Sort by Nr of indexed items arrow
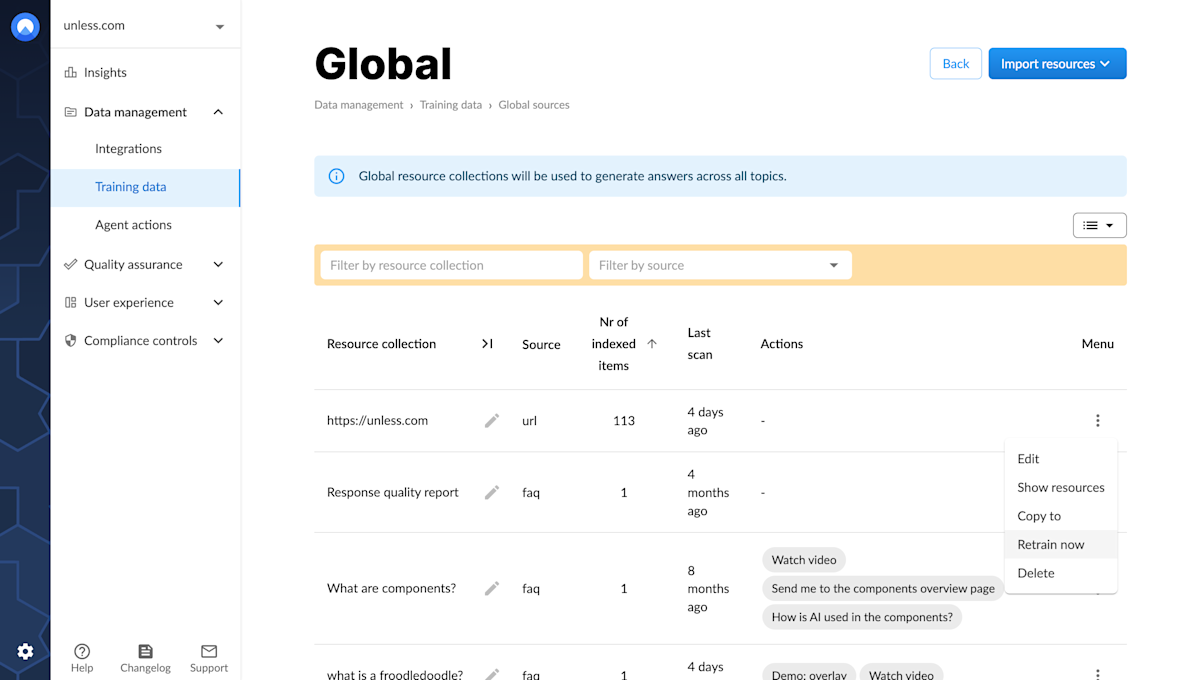 coord(652,343)
